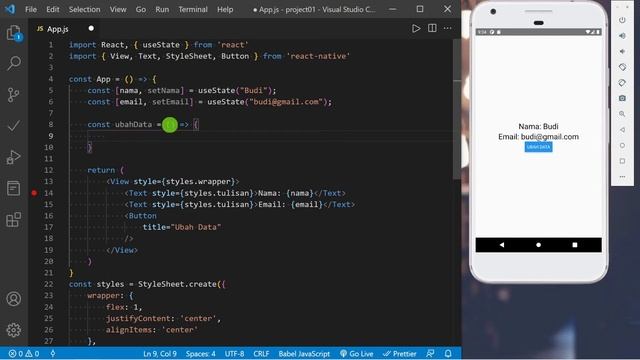The width and height of the screenshot is (640, 360).
Task: Close the App.js tab via unsaved dot
Action: pos(91,28)
